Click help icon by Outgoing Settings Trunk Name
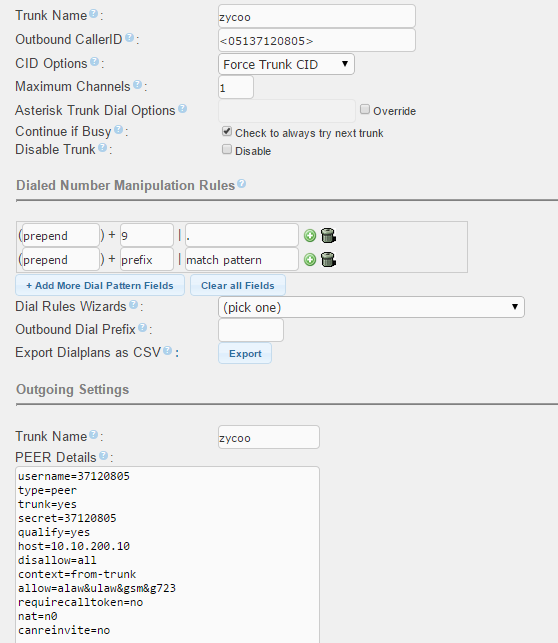Screen dimensions: 558x643 [93, 435]
